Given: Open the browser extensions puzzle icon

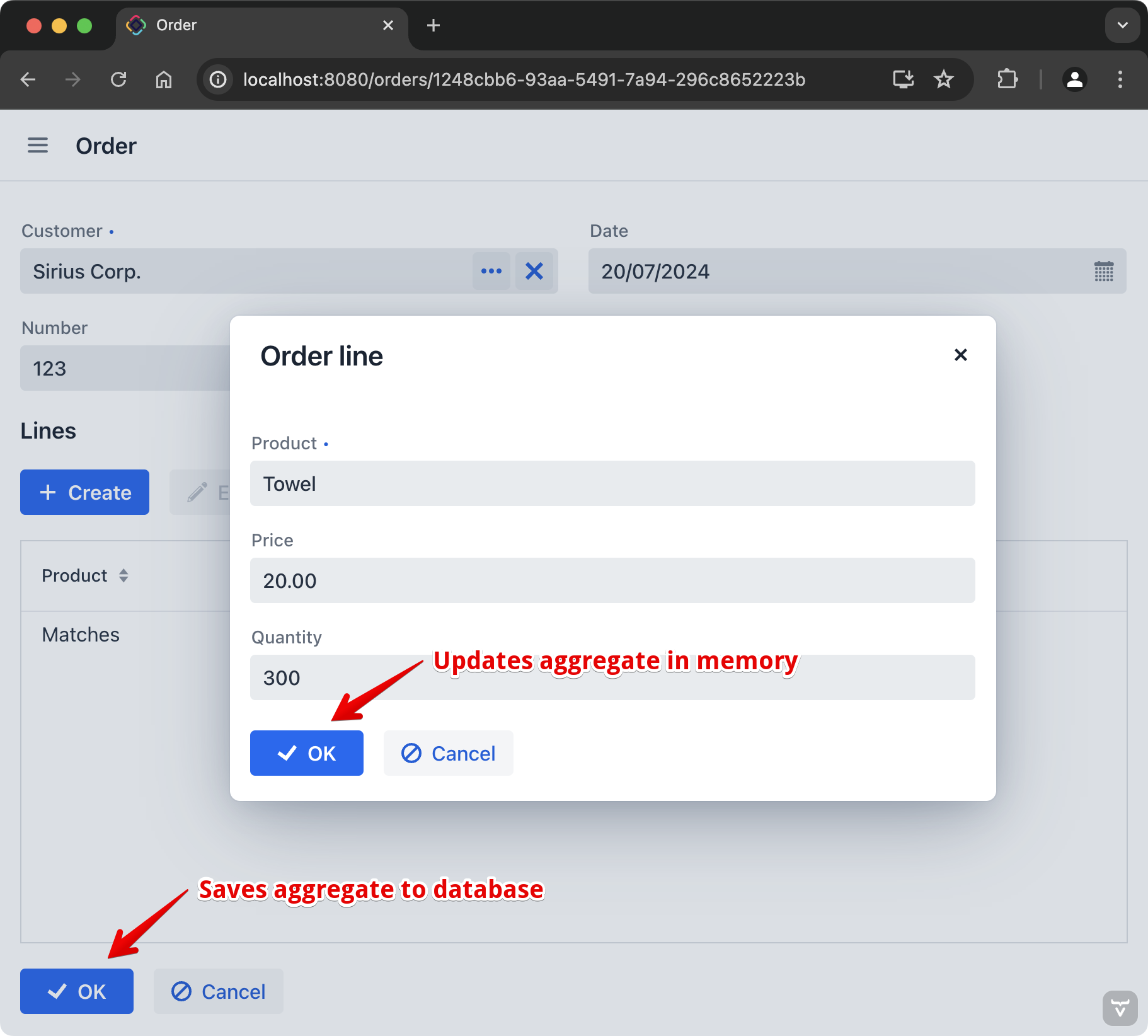Looking at the screenshot, I should (x=1007, y=79).
